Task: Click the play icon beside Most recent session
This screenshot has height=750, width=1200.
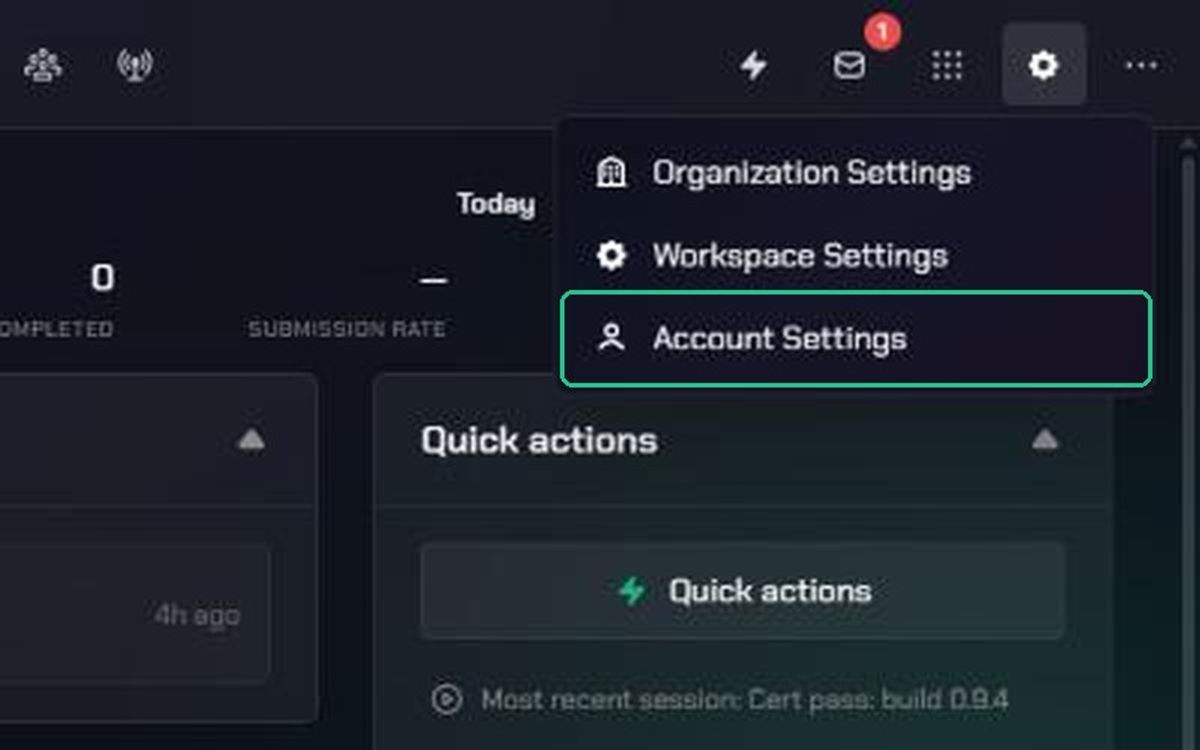Action: click(446, 699)
